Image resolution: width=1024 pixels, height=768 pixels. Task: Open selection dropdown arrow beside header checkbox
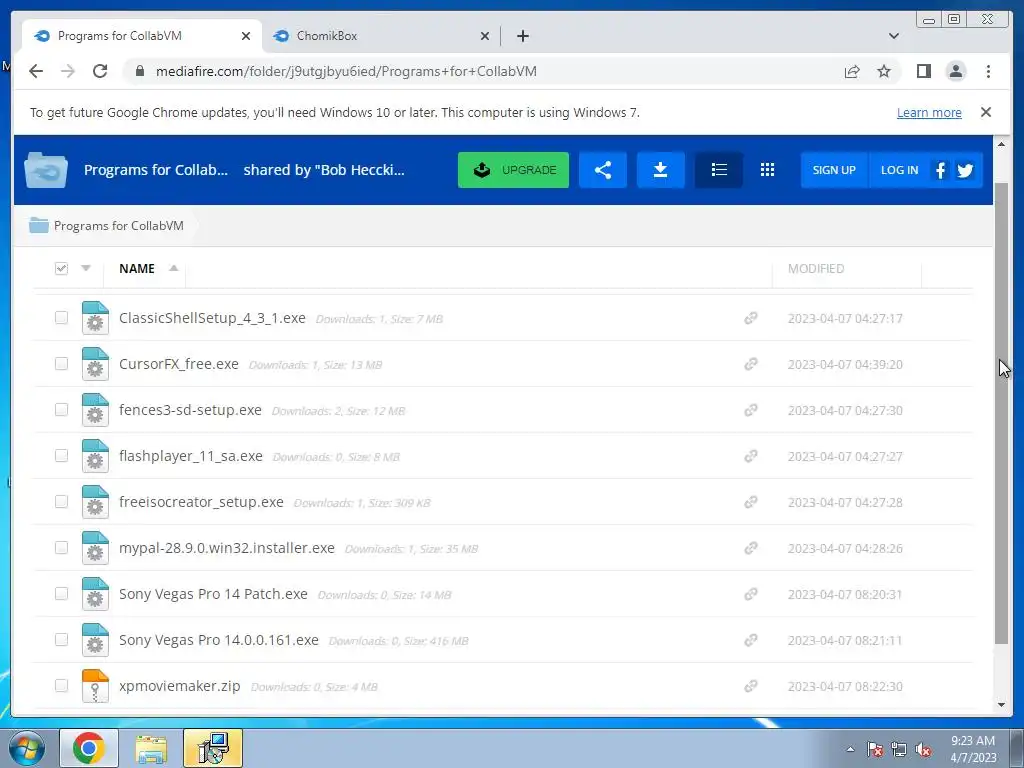click(86, 268)
